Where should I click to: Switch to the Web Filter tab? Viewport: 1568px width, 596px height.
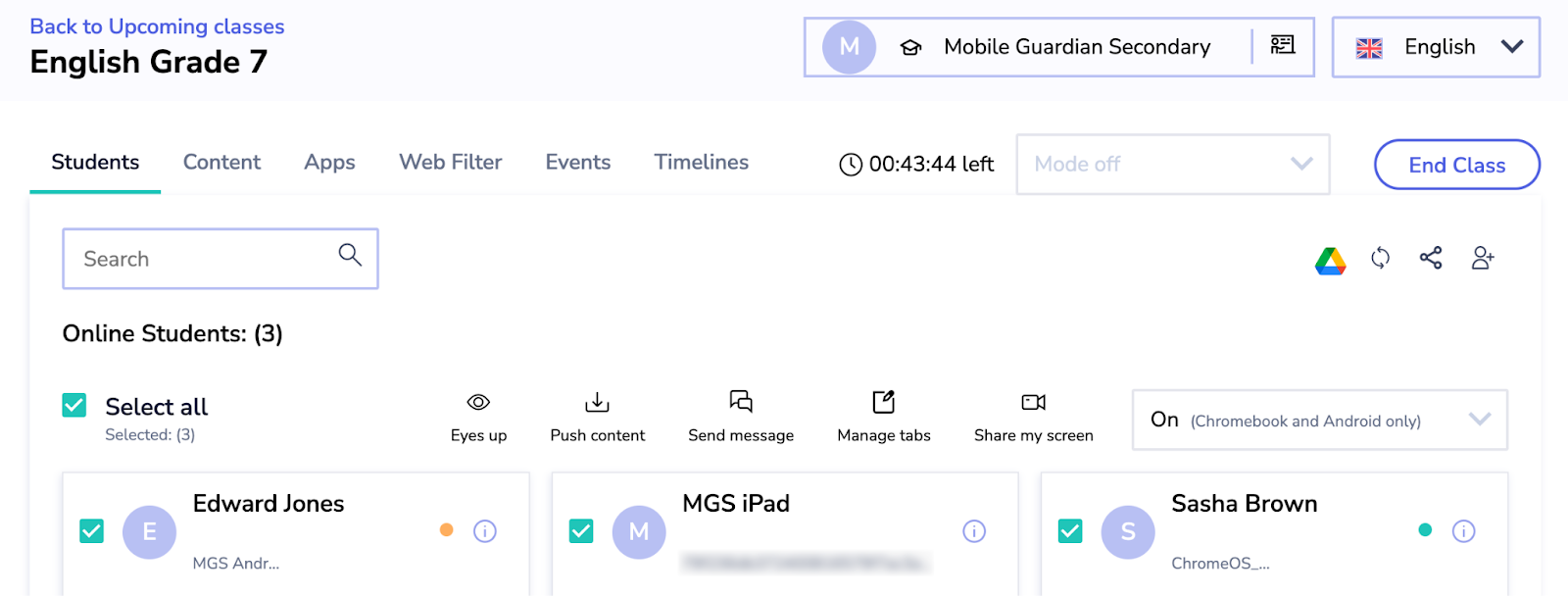tap(450, 163)
